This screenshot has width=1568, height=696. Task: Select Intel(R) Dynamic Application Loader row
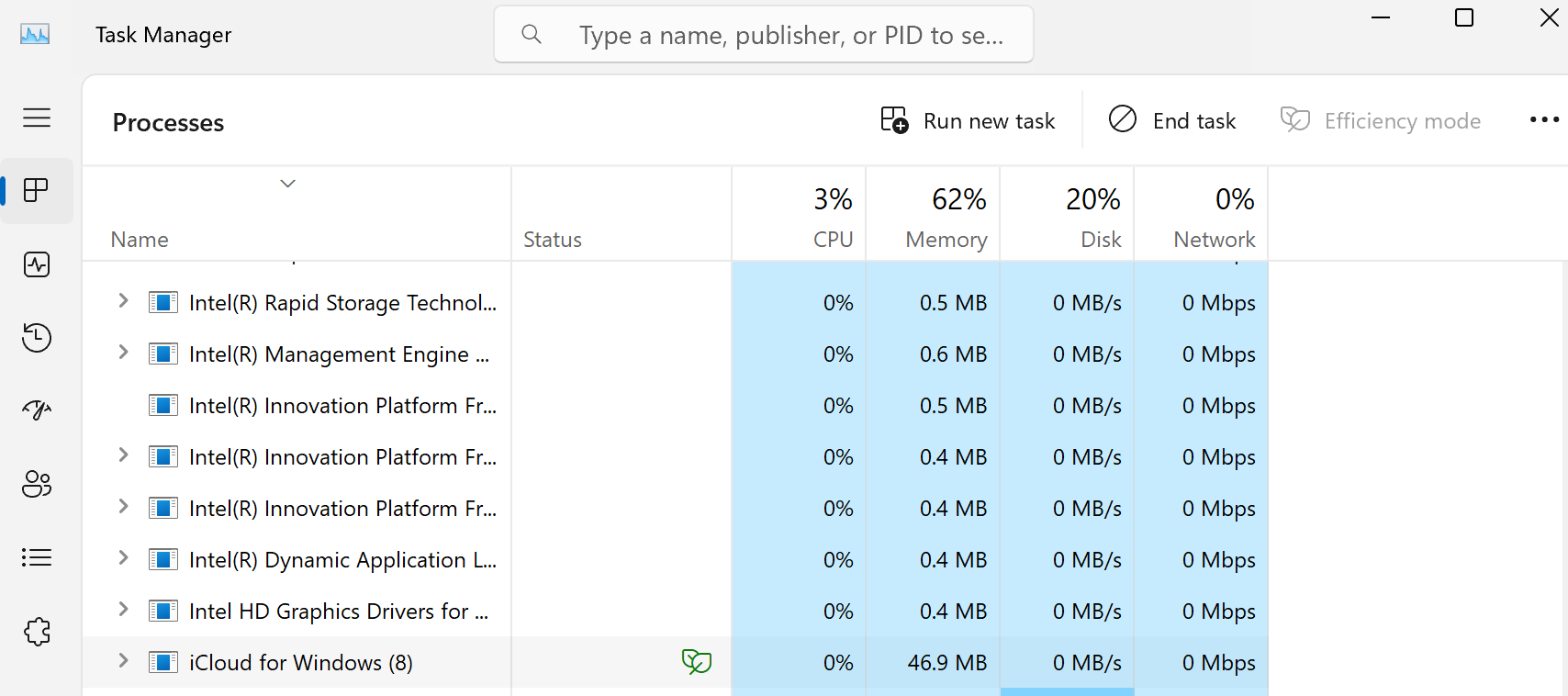(x=342, y=560)
